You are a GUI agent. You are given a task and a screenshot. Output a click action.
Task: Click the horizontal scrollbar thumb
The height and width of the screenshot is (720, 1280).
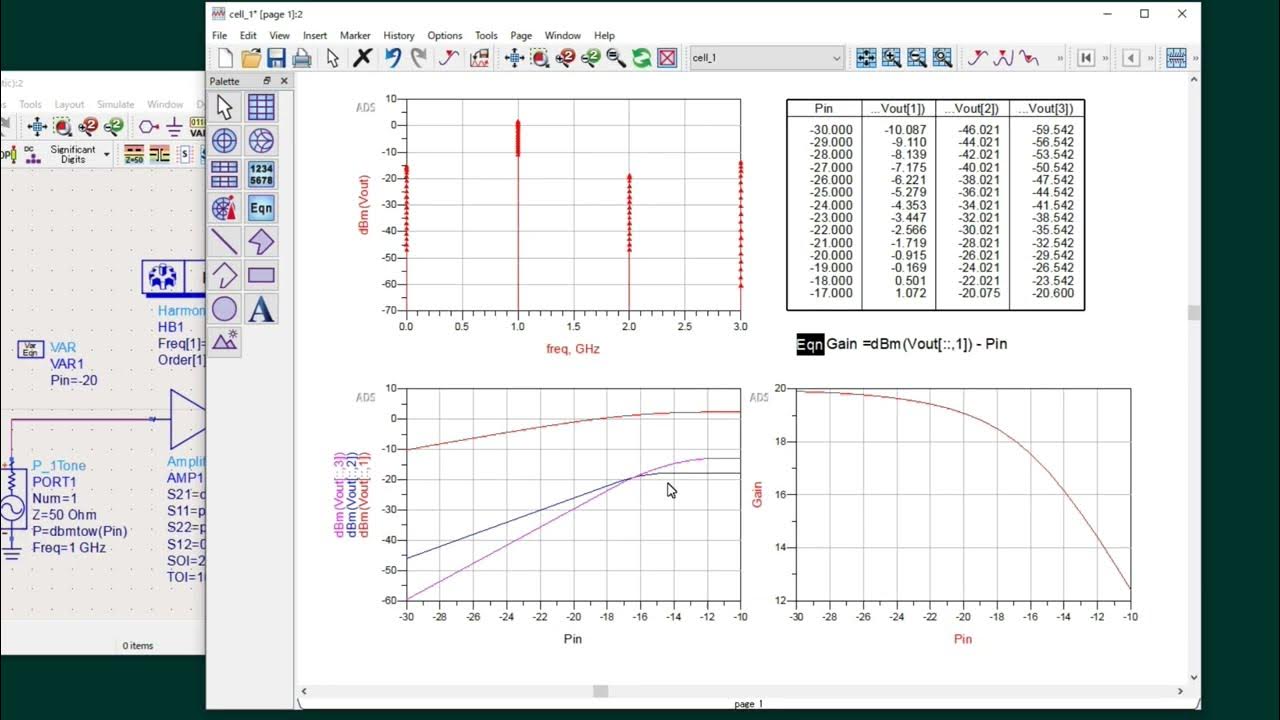[x=600, y=691]
